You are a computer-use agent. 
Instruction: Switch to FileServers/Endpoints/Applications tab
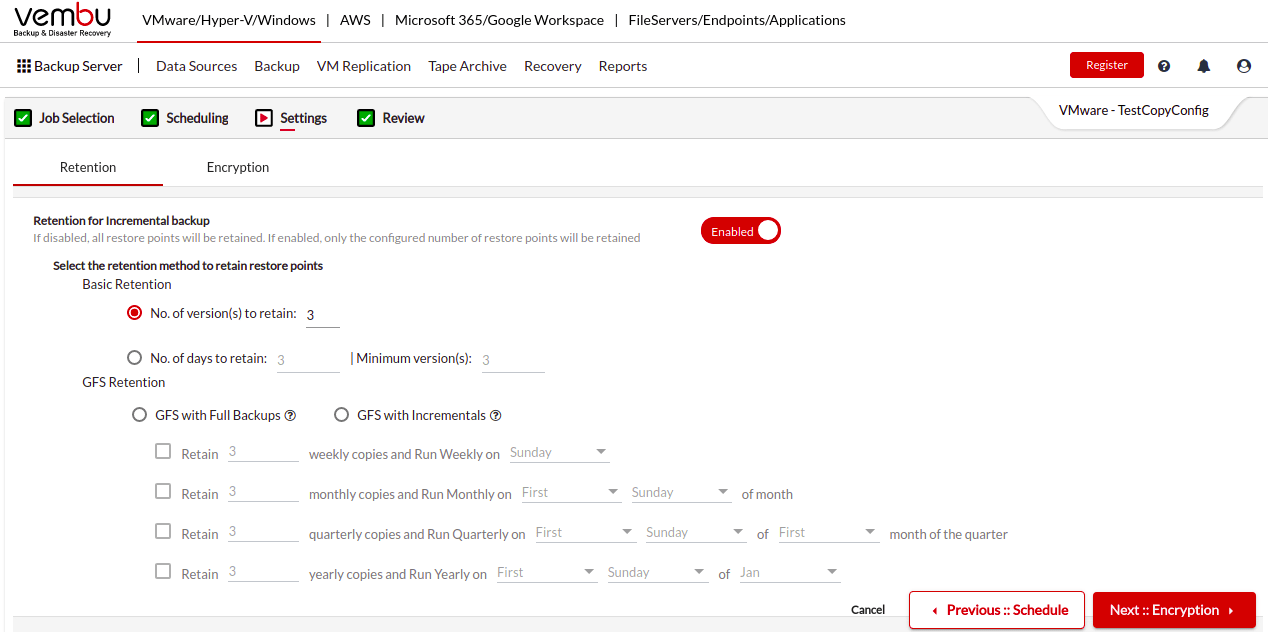[x=737, y=20]
